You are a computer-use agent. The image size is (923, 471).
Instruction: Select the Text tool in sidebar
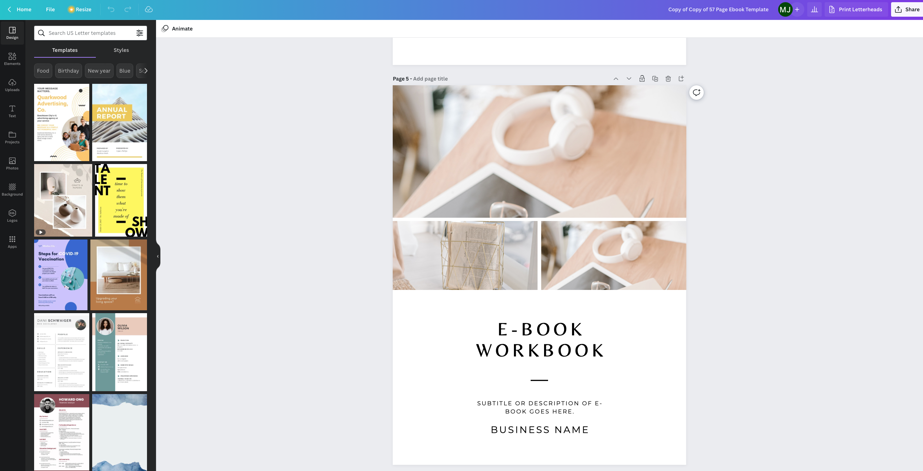tap(12, 111)
